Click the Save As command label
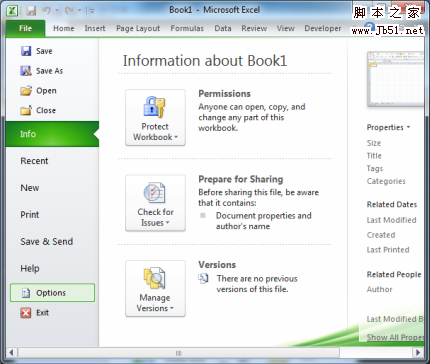 (49, 71)
